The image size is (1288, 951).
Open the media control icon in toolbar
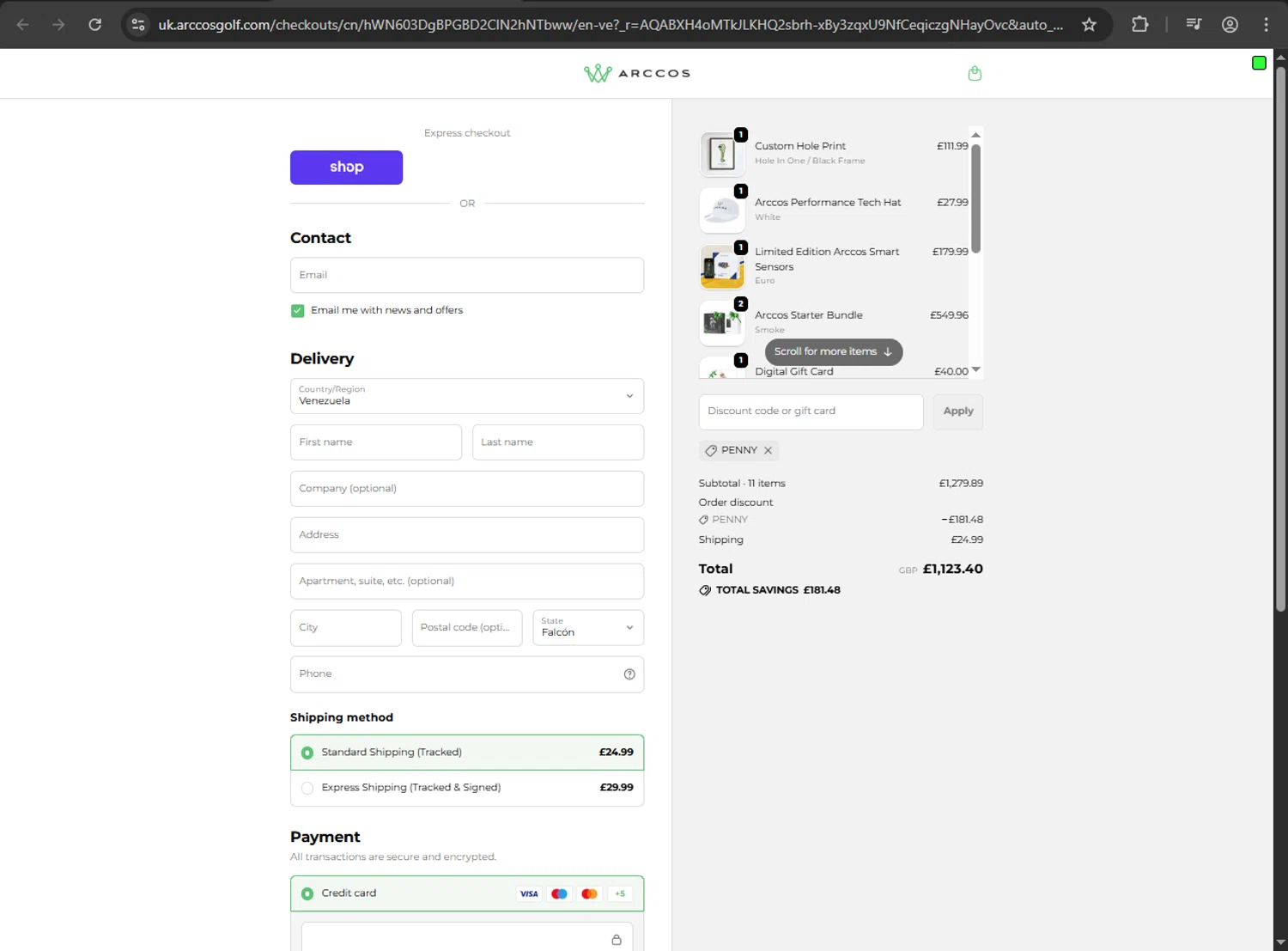[x=1194, y=25]
